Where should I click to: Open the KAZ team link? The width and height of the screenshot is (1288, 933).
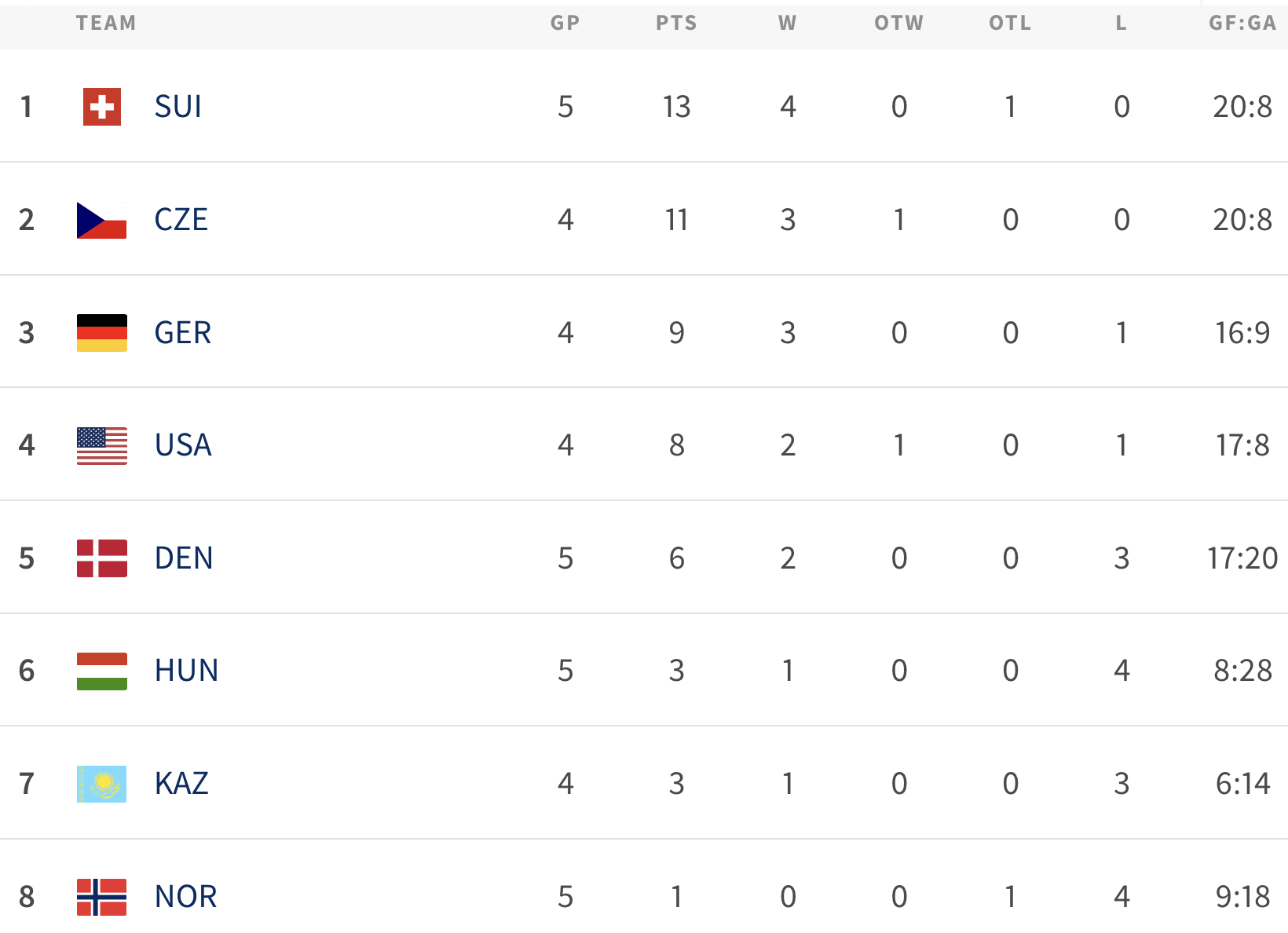[181, 784]
